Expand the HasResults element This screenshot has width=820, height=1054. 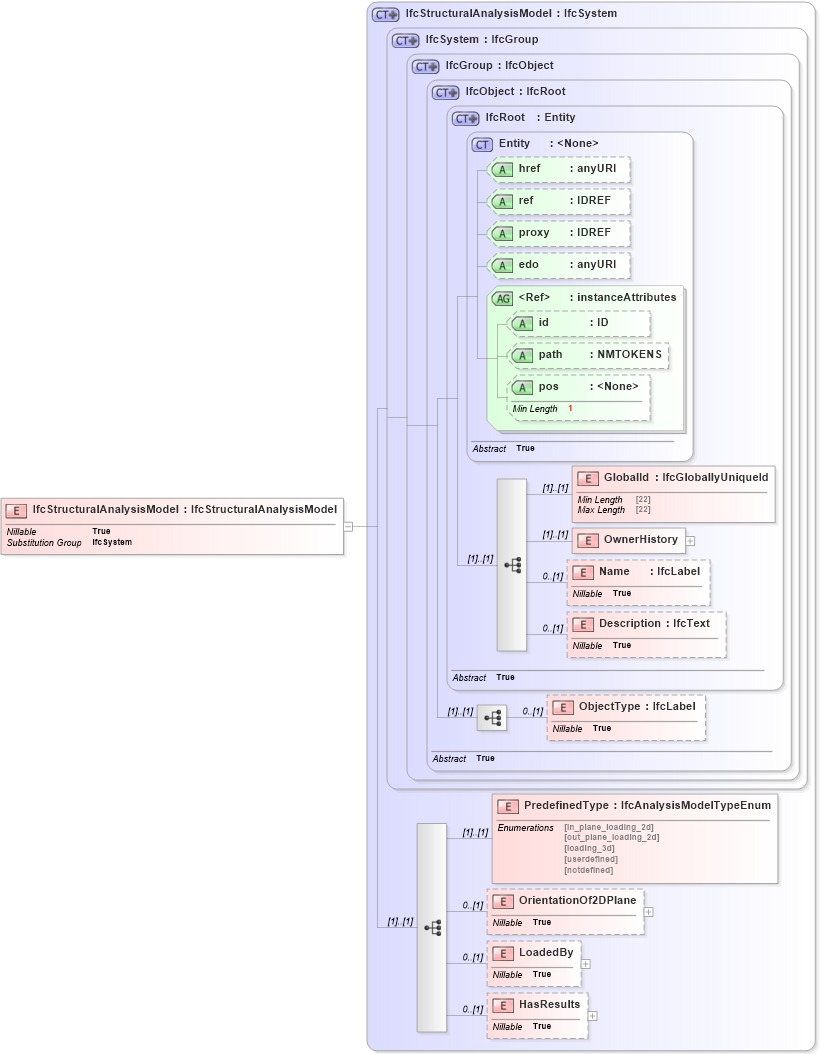click(x=592, y=1014)
